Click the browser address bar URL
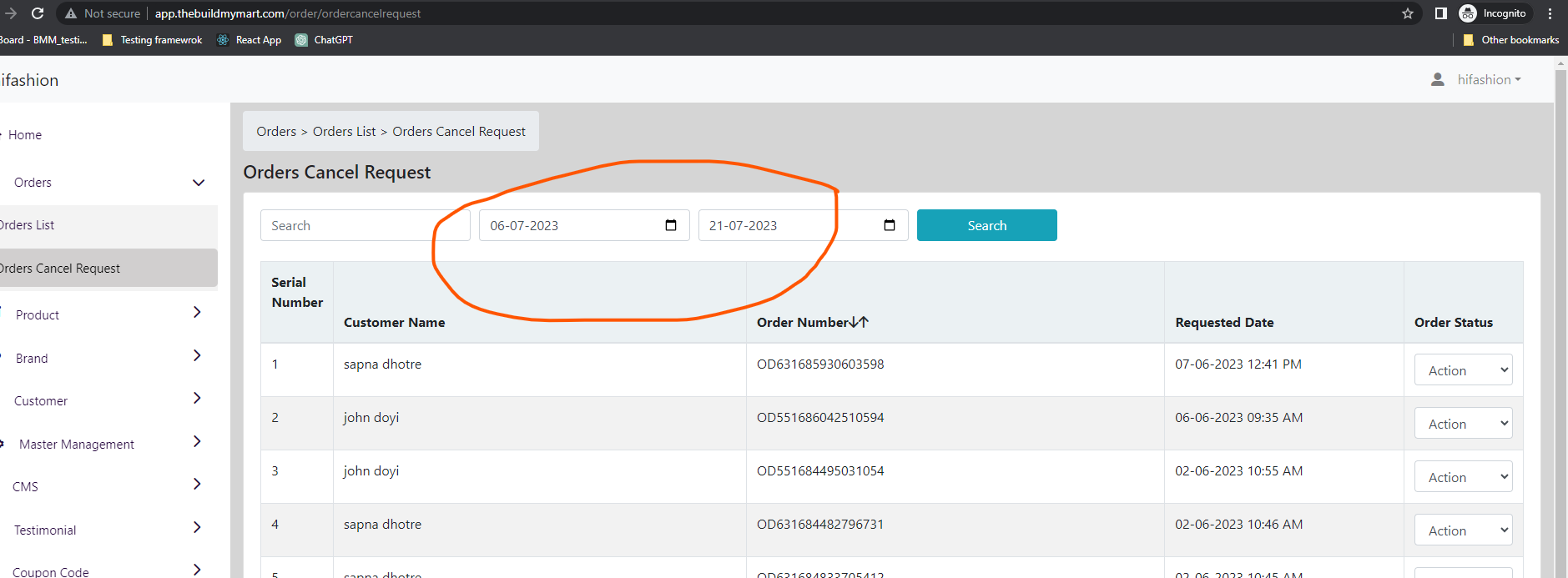 point(288,13)
